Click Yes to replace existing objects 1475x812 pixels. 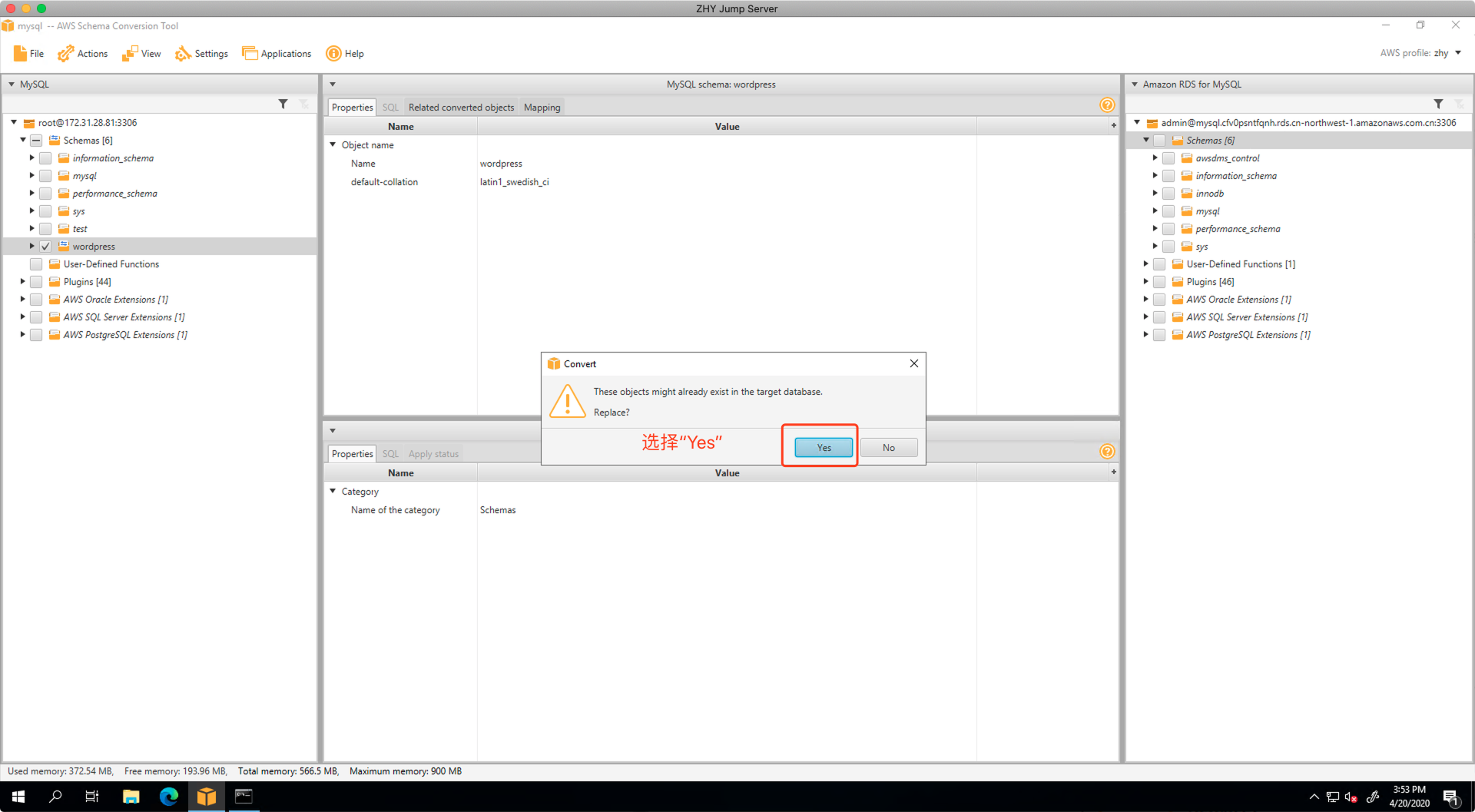coord(824,448)
